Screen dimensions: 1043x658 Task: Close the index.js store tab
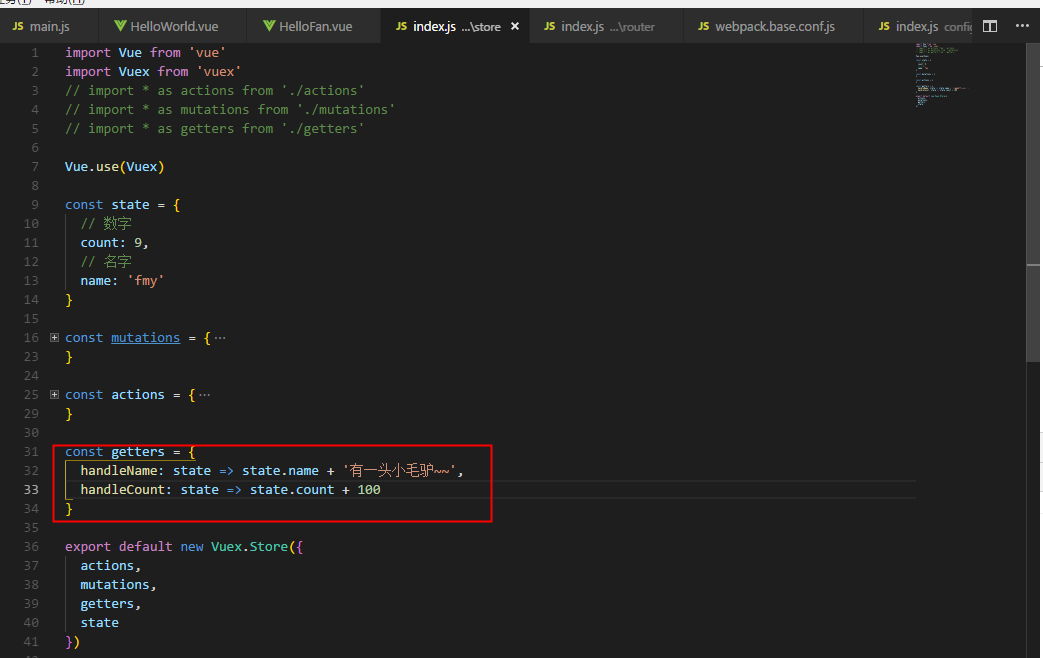click(x=515, y=27)
